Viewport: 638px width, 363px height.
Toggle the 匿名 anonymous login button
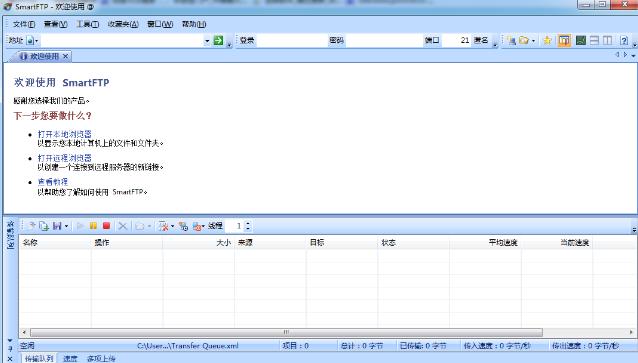pyautogui.click(x=481, y=40)
